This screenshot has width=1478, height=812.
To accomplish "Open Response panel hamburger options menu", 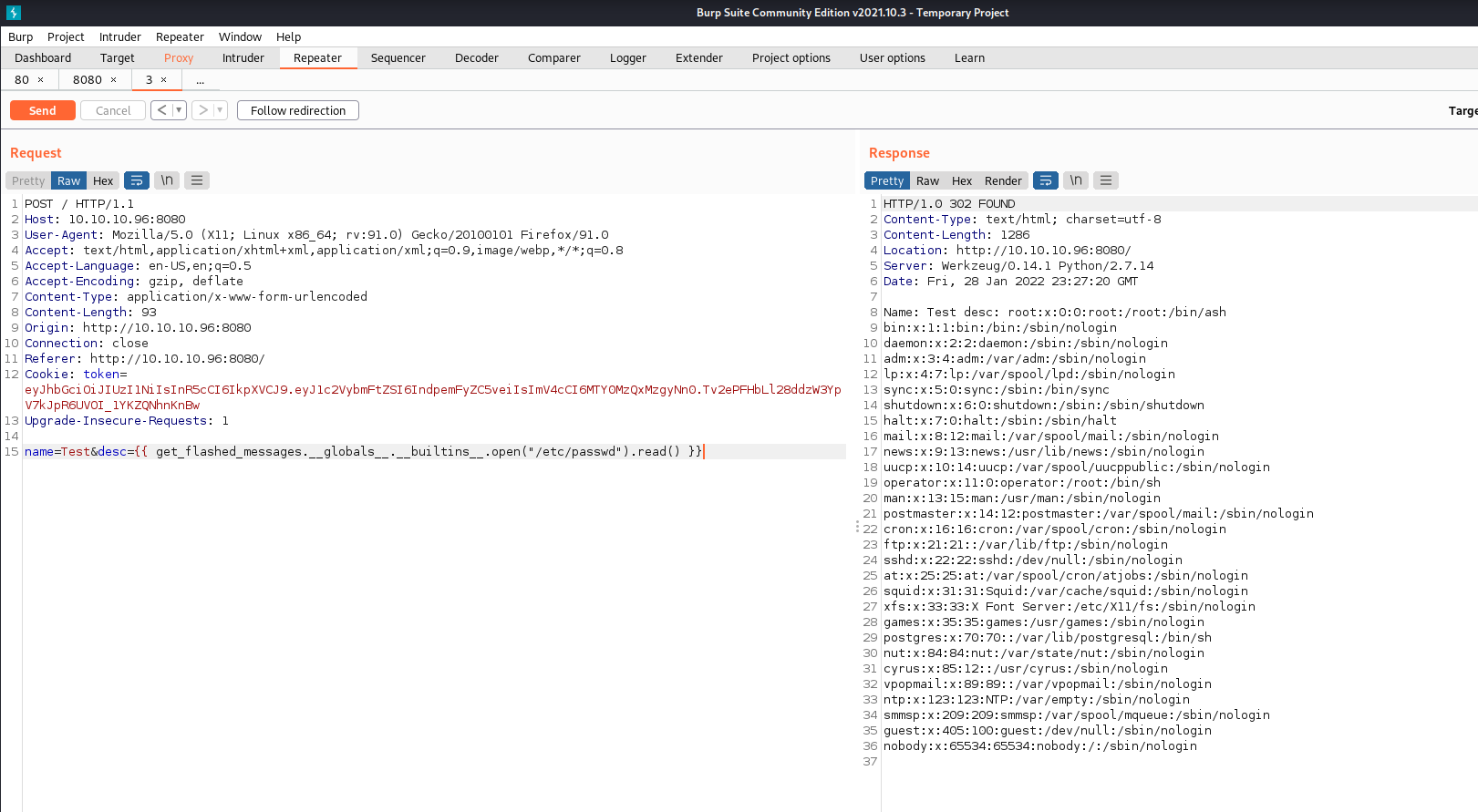I will [1106, 180].
